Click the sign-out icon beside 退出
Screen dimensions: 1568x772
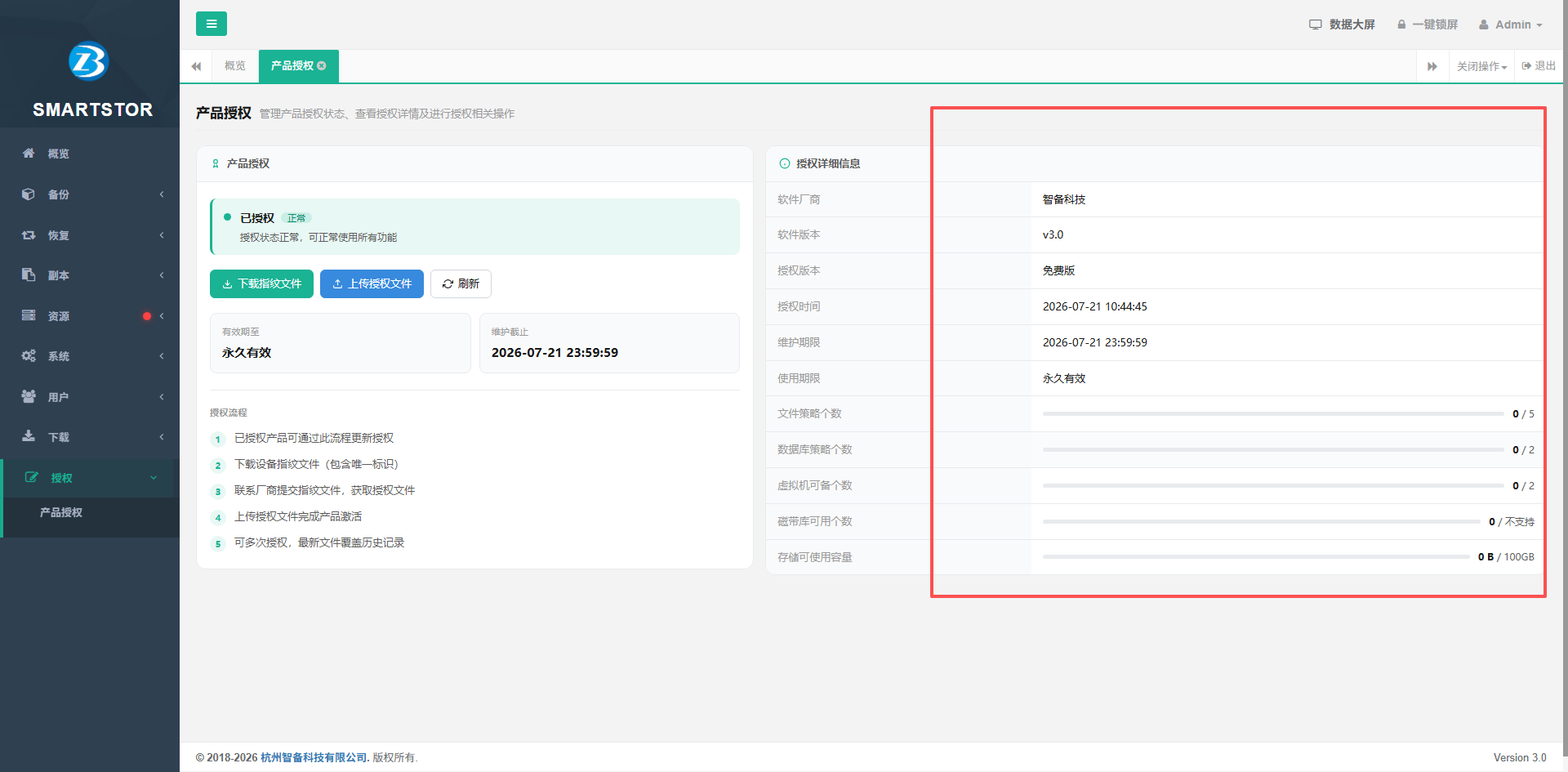(1526, 65)
